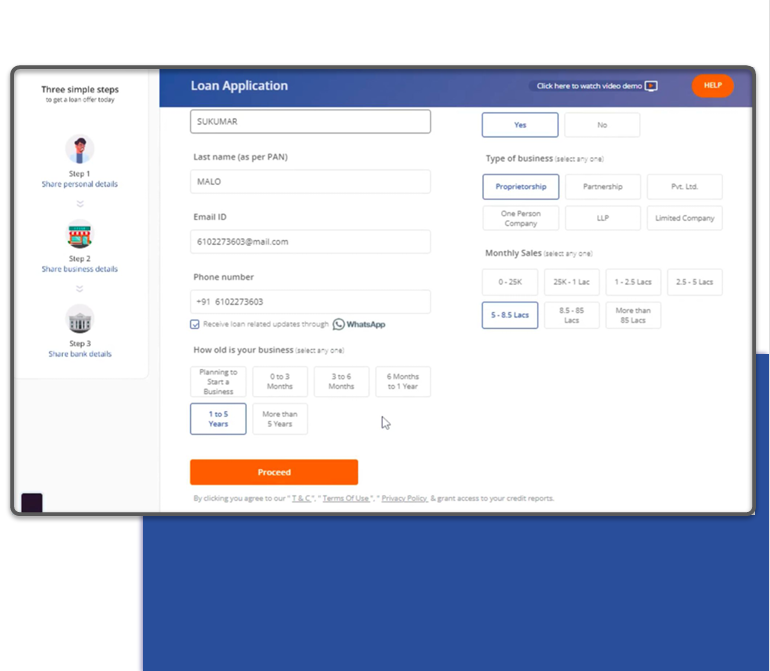Viewport: 770px width, 671px height.
Task: Select 2.5 - 5 Lacs monthly sales
Action: (694, 282)
